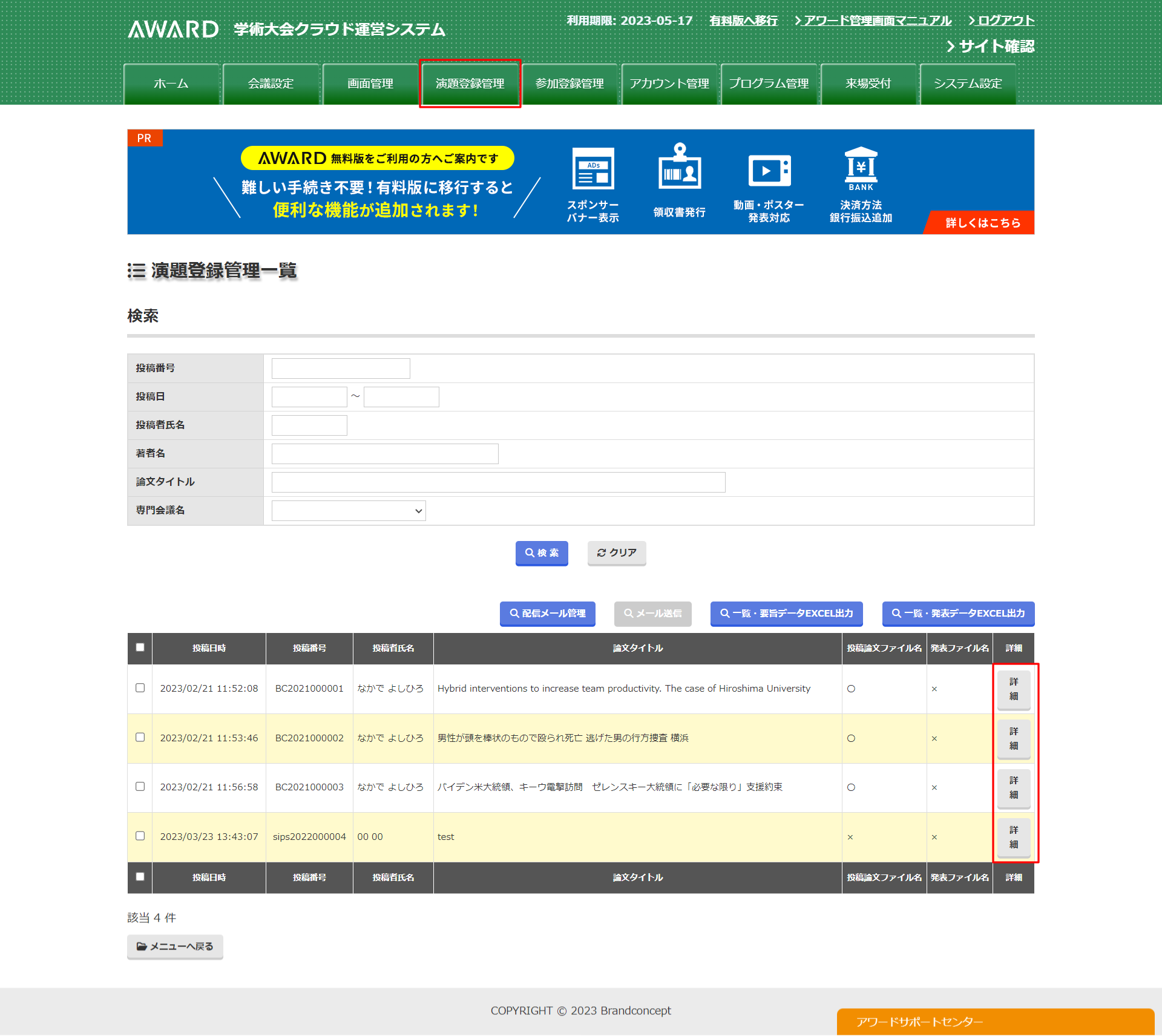Open 参加登録管理 navigation tab

click(570, 84)
